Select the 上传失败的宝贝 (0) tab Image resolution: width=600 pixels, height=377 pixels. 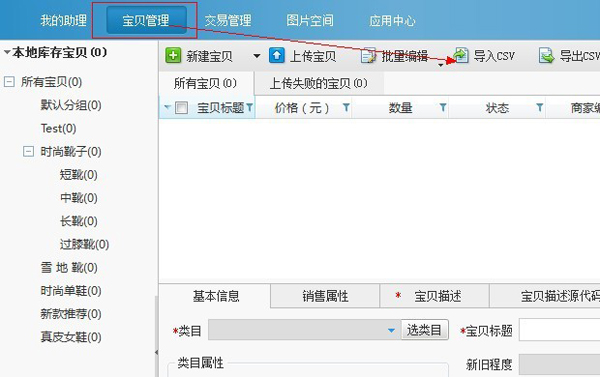coord(319,83)
